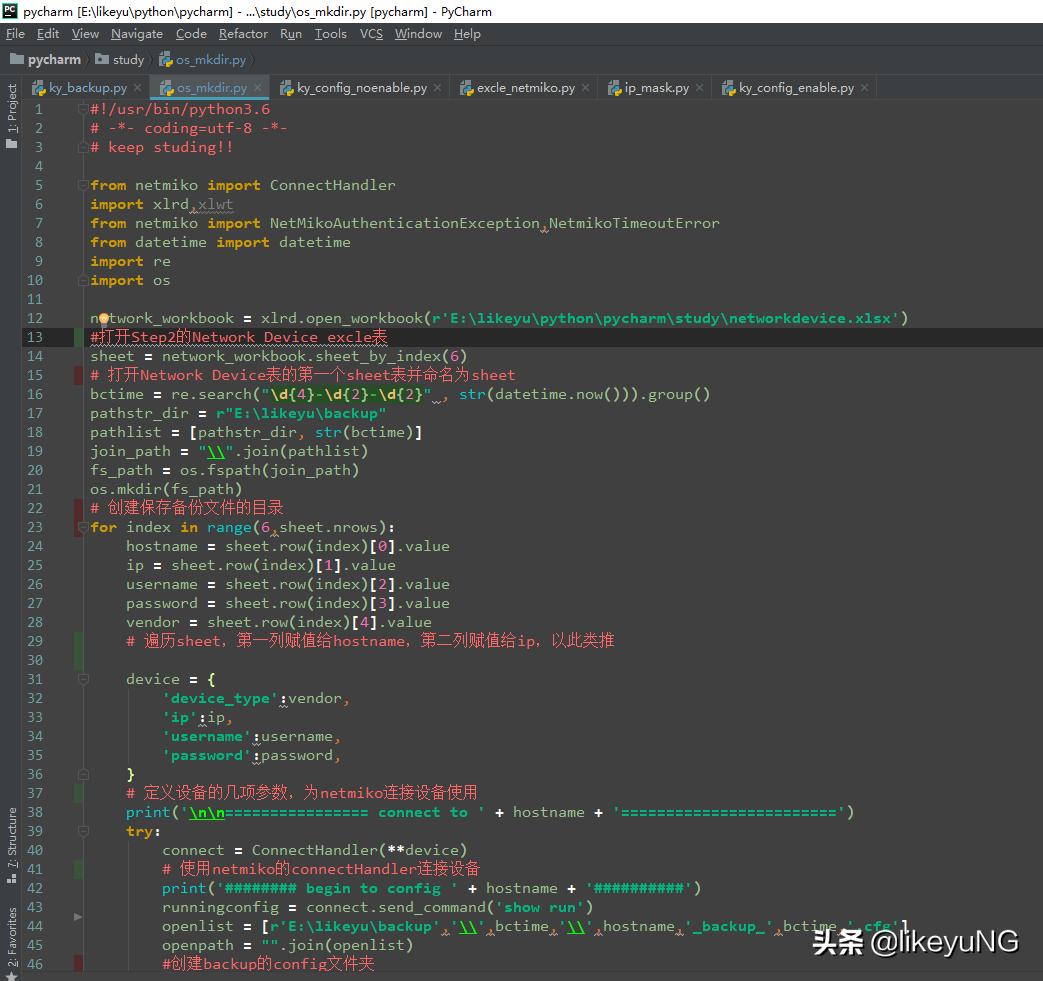Click gutter arrow marker near line 43
The image size is (1043, 981).
[78, 917]
